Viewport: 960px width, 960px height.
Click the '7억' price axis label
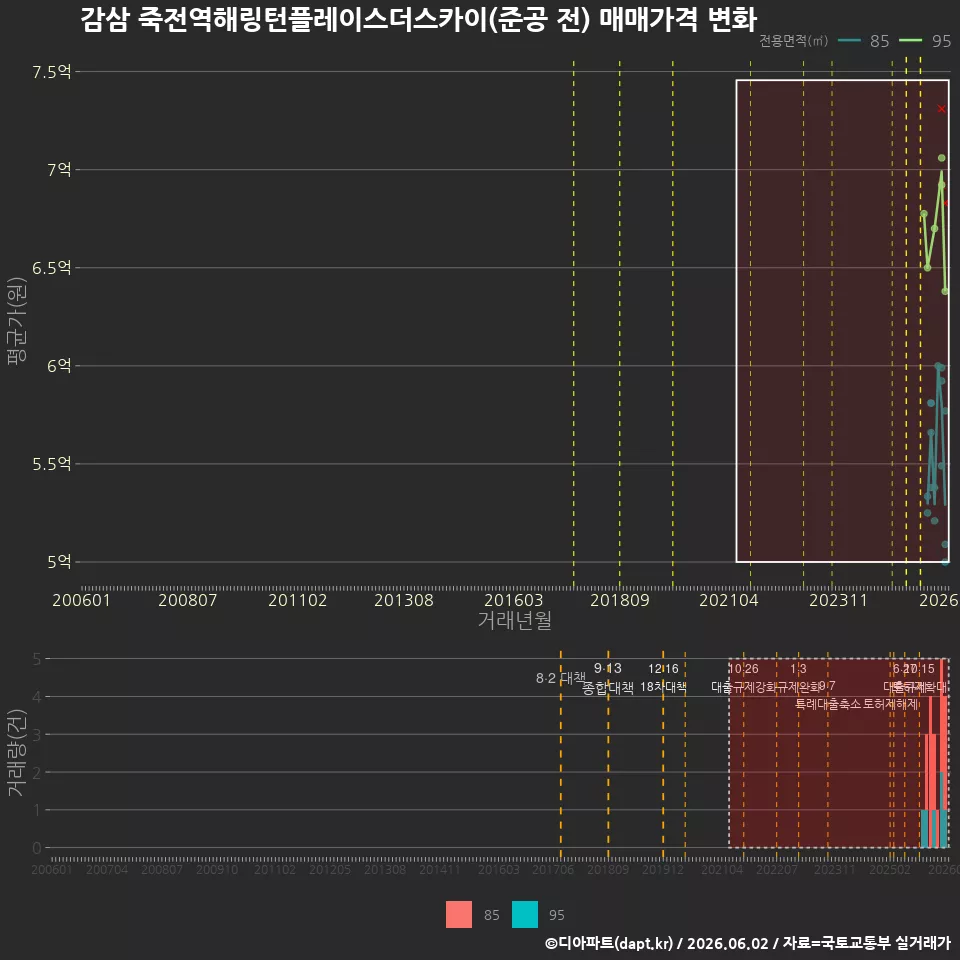pos(59,170)
